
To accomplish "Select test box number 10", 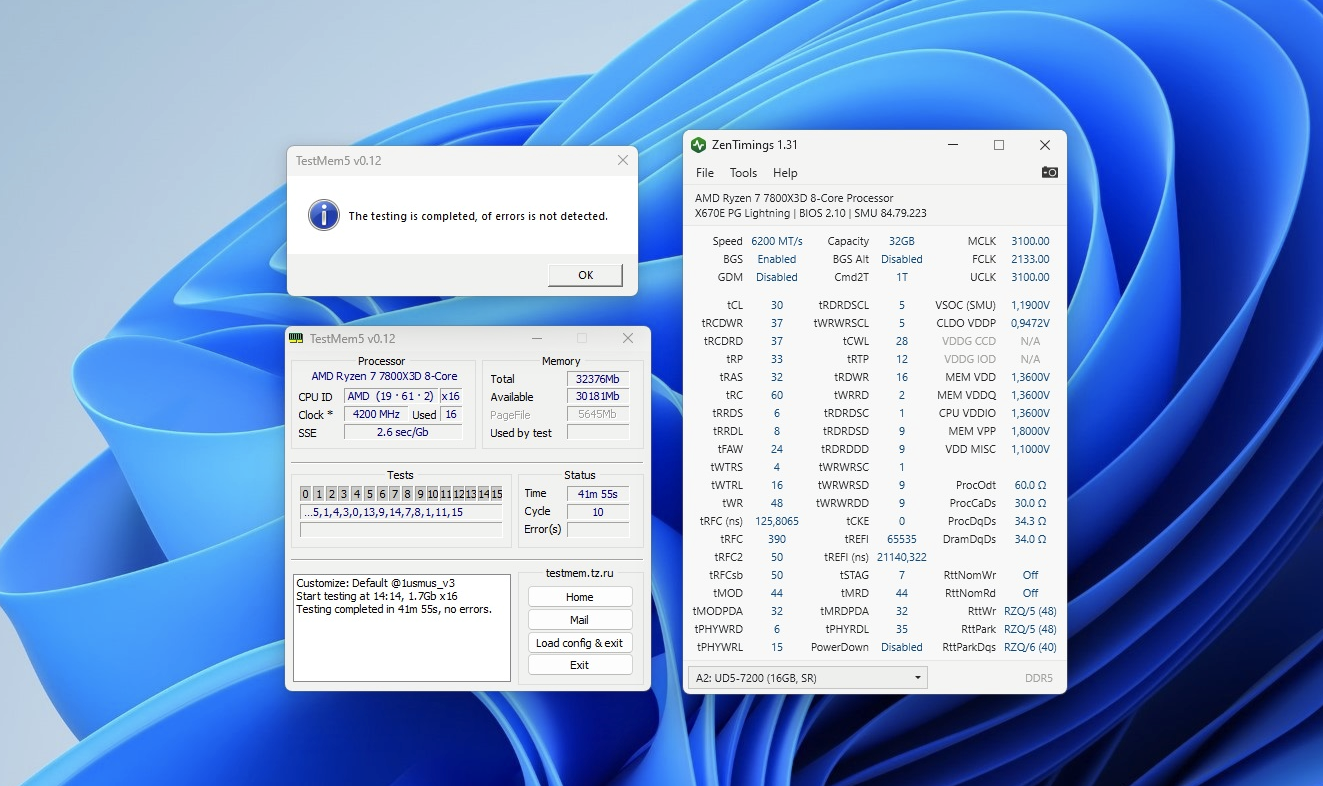I will point(433,494).
